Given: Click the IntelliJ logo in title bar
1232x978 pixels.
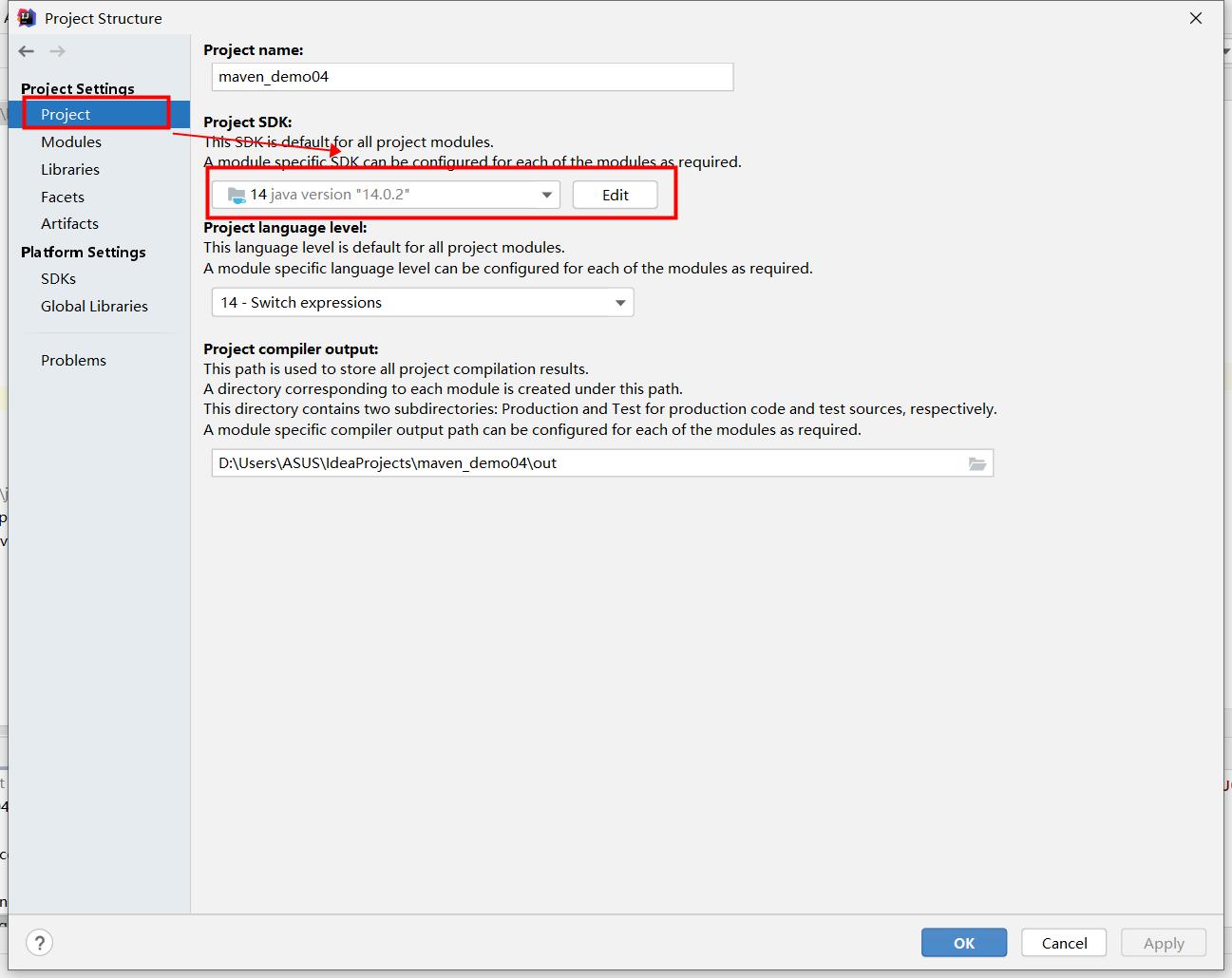Looking at the screenshot, I should click(x=26, y=18).
